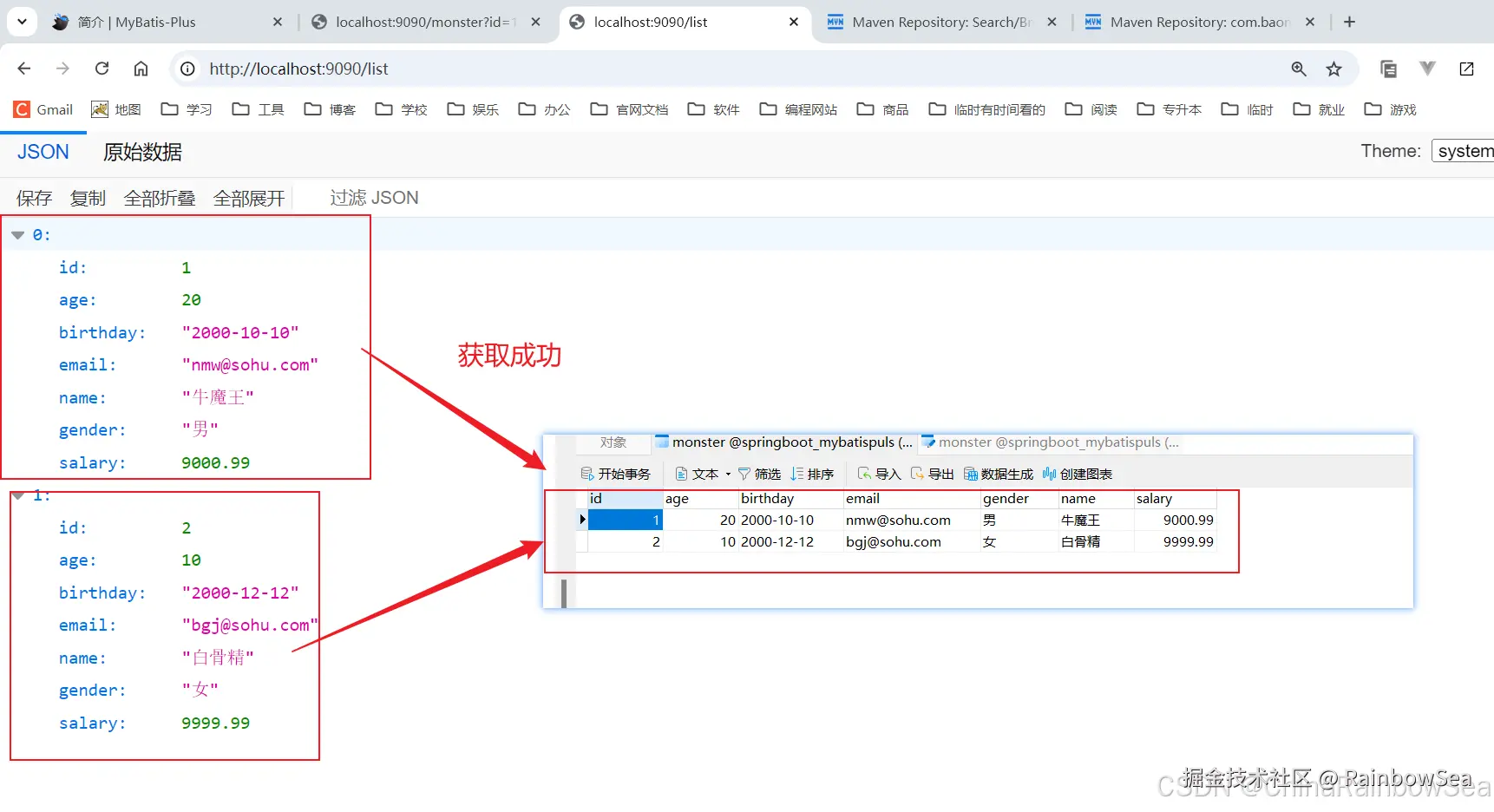Click the open-external icon at toolbar end
Viewport: 1494px width, 812px height.
click(x=1467, y=69)
